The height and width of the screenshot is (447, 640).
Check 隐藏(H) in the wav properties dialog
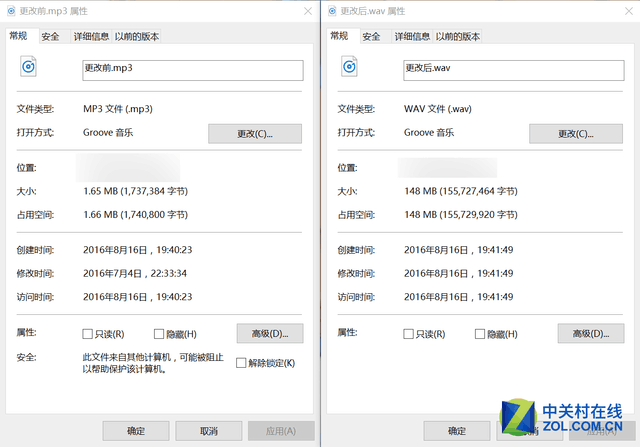pyautogui.click(x=480, y=334)
